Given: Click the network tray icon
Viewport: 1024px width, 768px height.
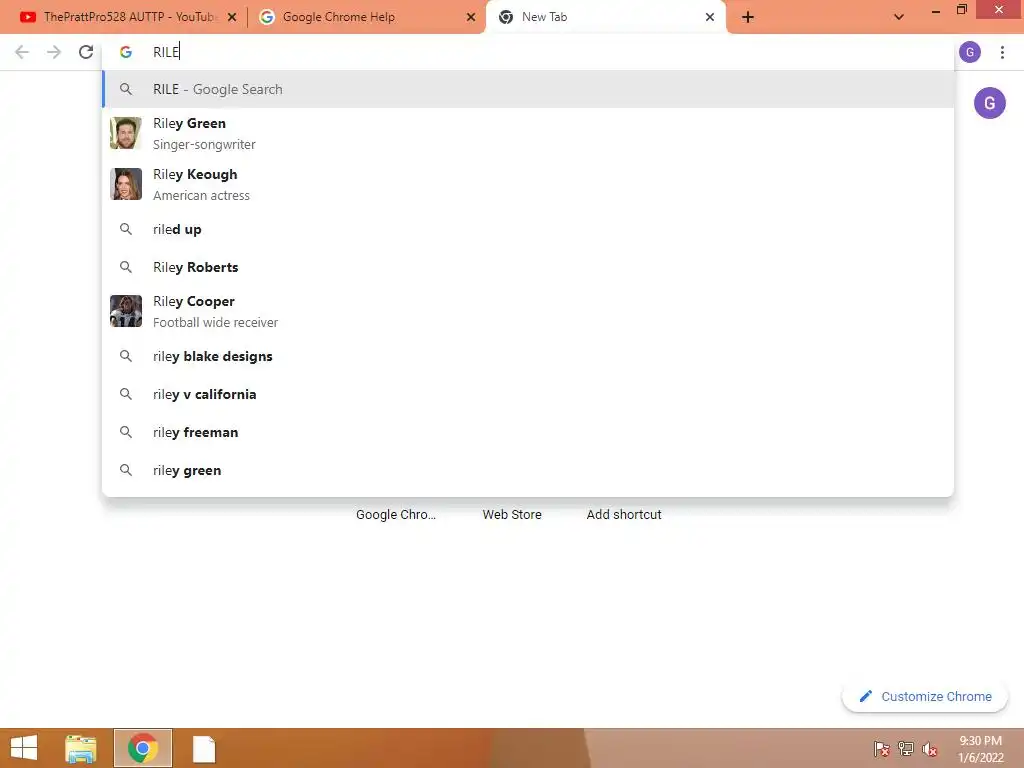Looking at the screenshot, I should click(906, 749).
